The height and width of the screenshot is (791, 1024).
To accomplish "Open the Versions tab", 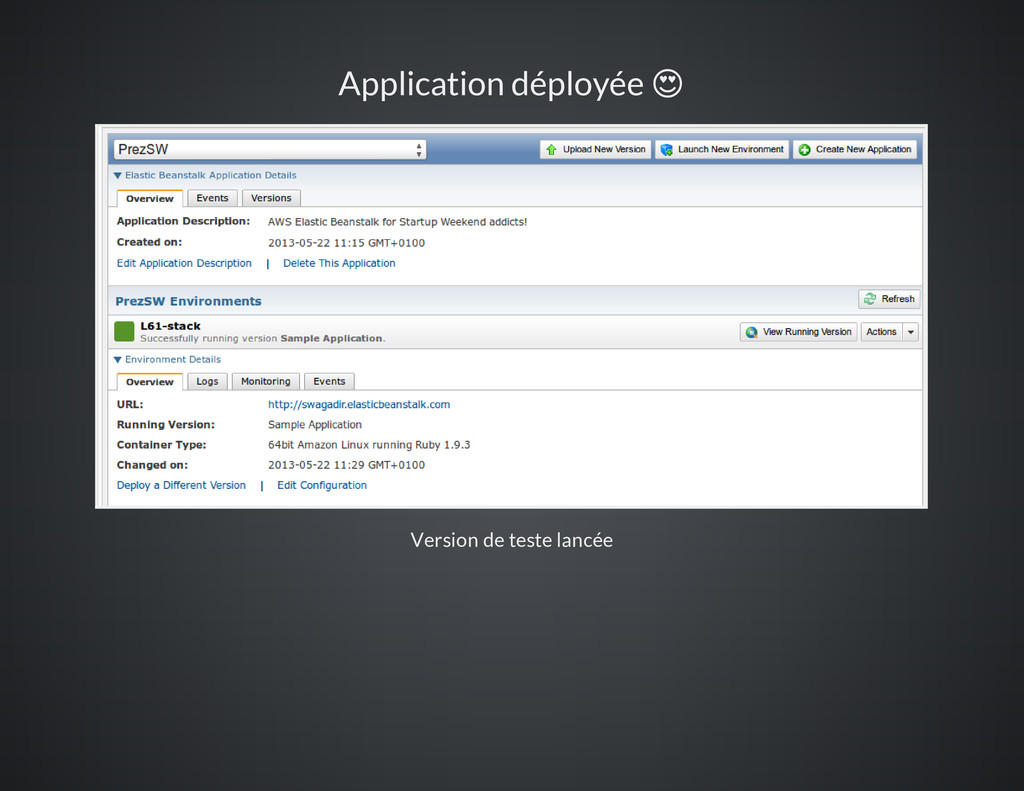I will (271, 198).
